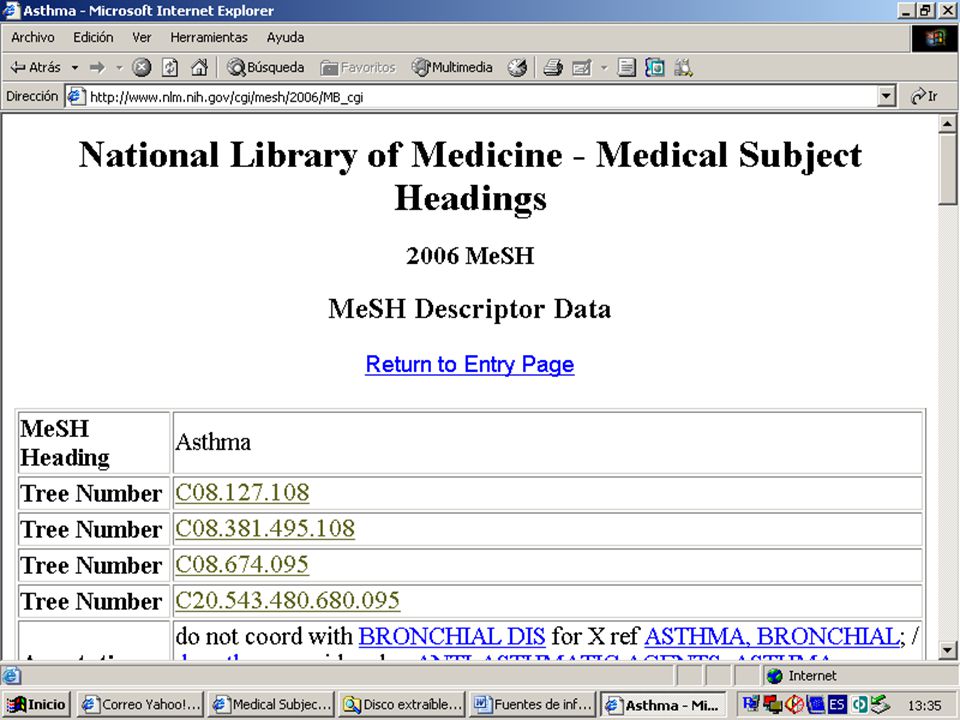Go back with the Atrás button
960x720 pixels.
tap(35, 67)
